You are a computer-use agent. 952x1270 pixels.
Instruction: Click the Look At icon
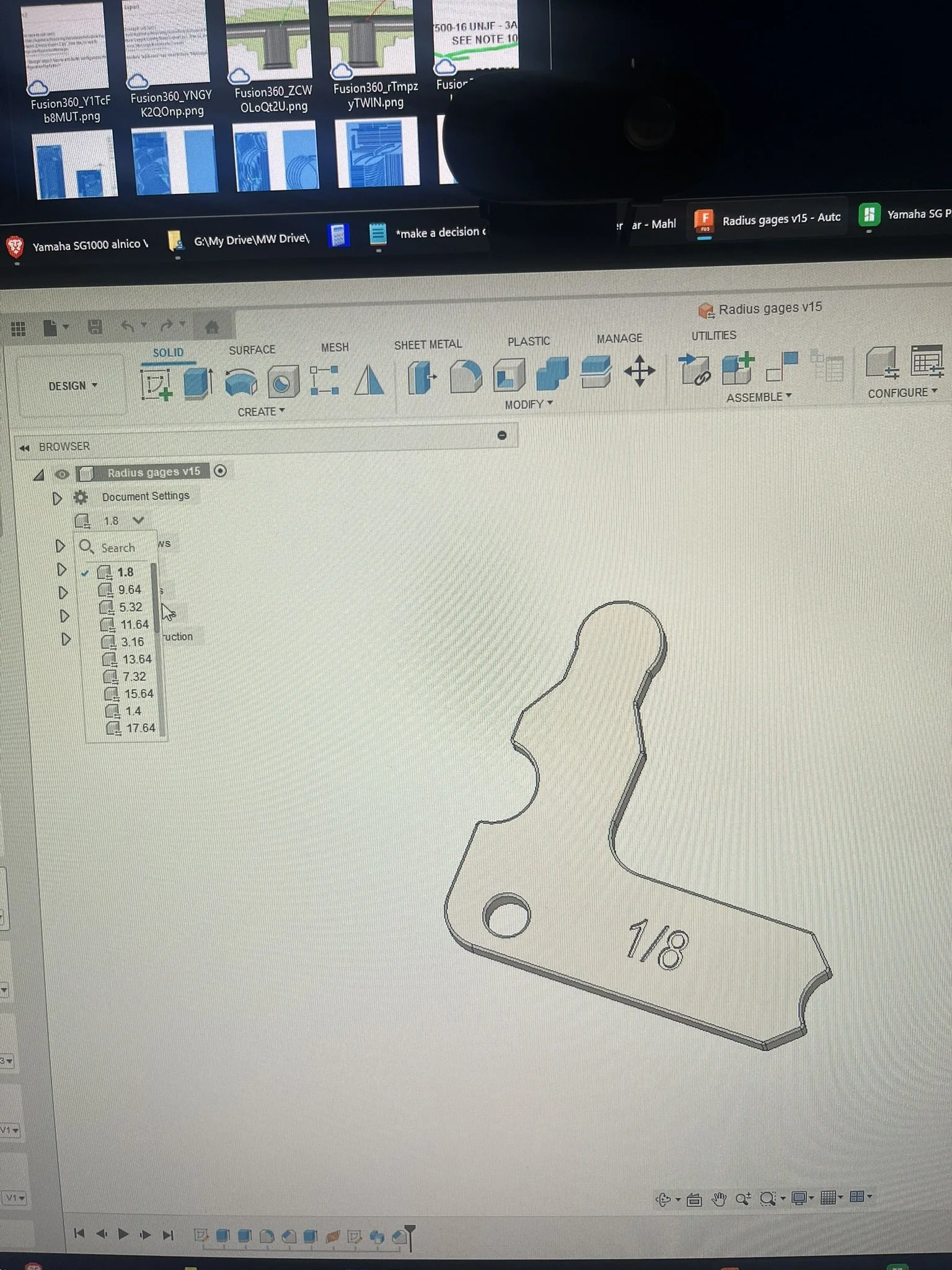click(x=694, y=1200)
